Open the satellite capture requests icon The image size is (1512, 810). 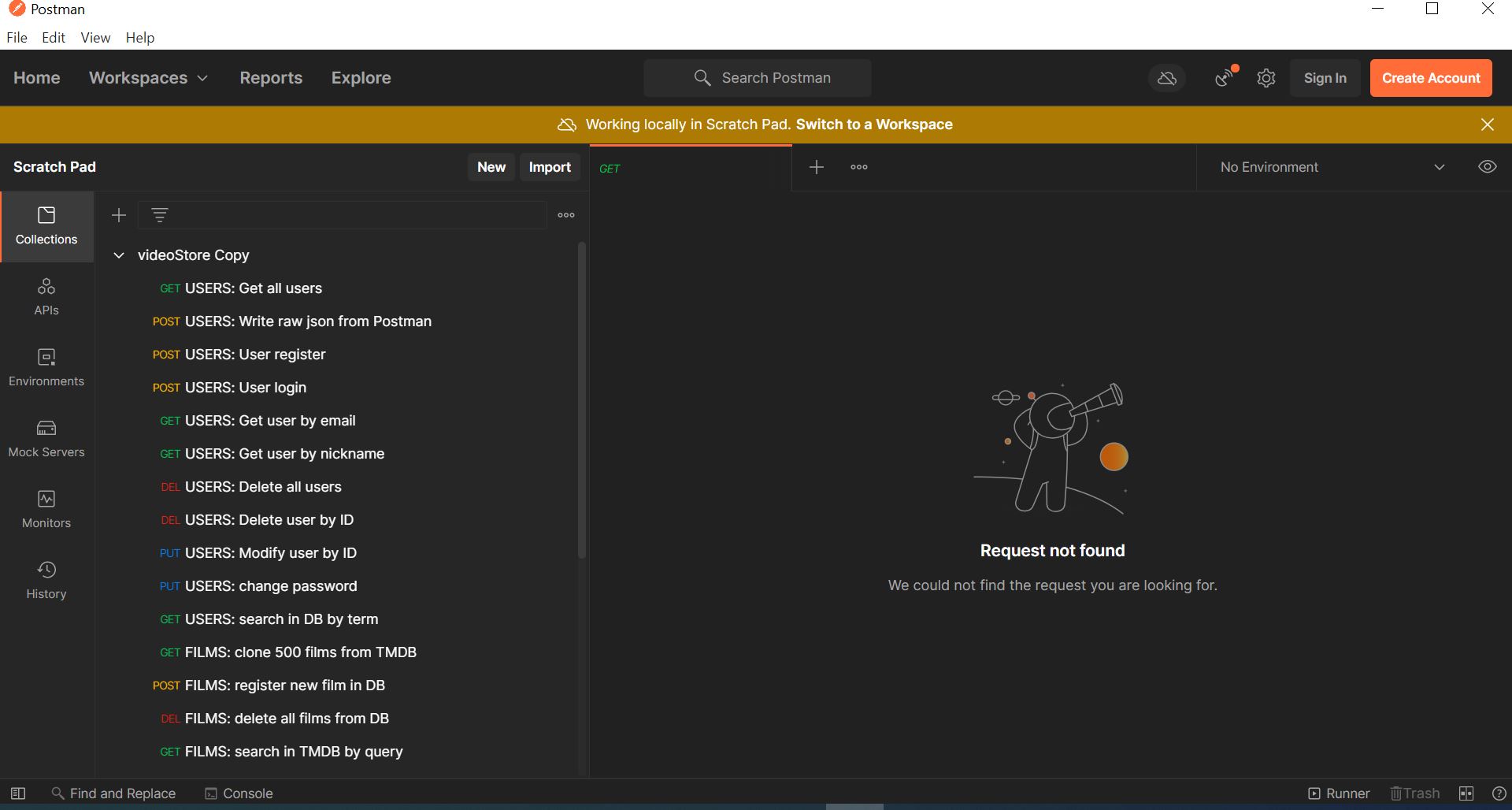coord(1225,78)
